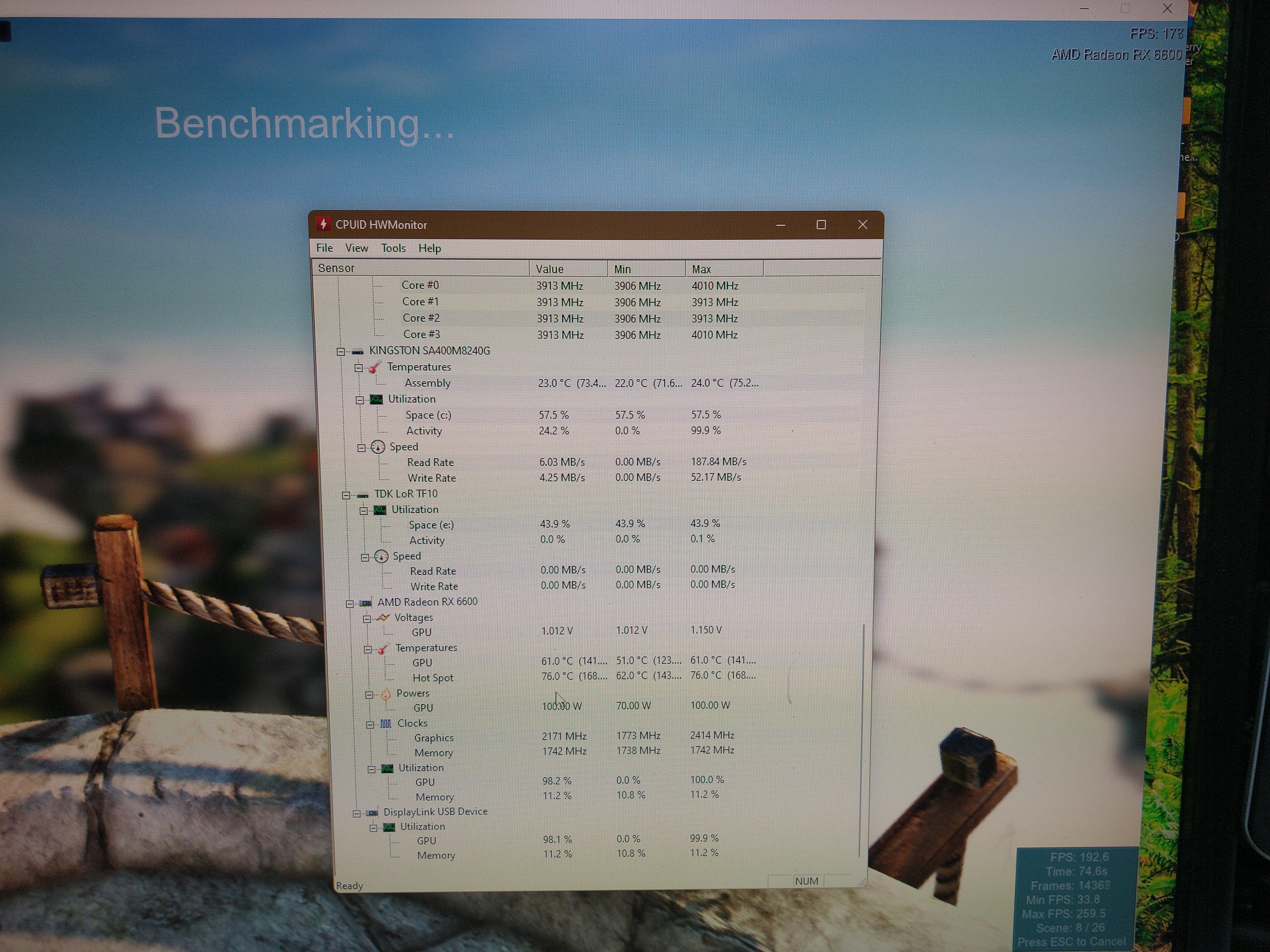1270x952 pixels.
Task: Click the vertical scrollbar in sensor list
Action: point(862,740)
